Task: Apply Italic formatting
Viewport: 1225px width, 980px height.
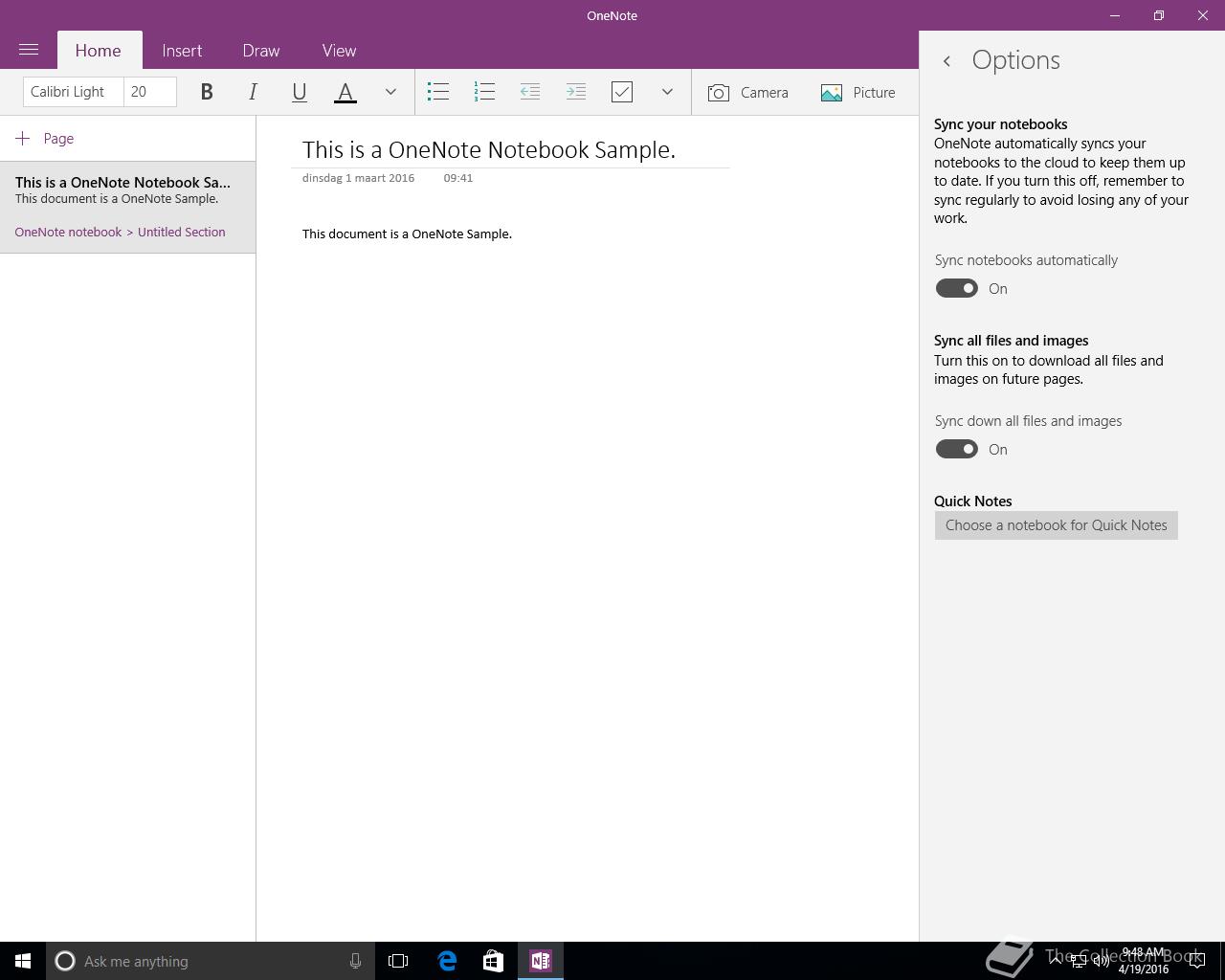Action: pyautogui.click(x=253, y=92)
